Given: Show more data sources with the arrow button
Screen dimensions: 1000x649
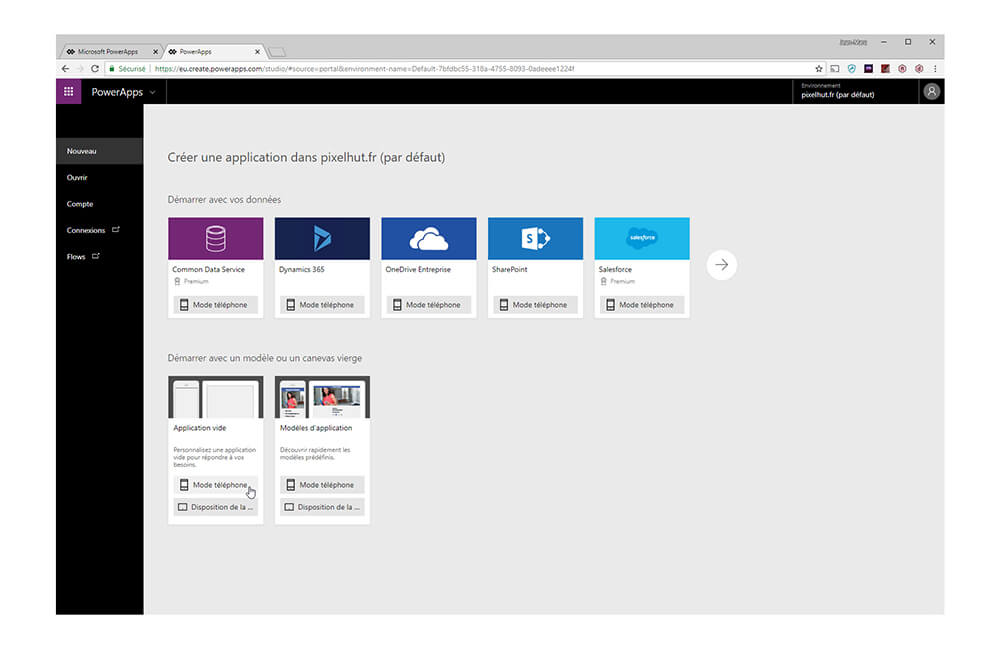Looking at the screenshot, I should [x=721, y=265].
